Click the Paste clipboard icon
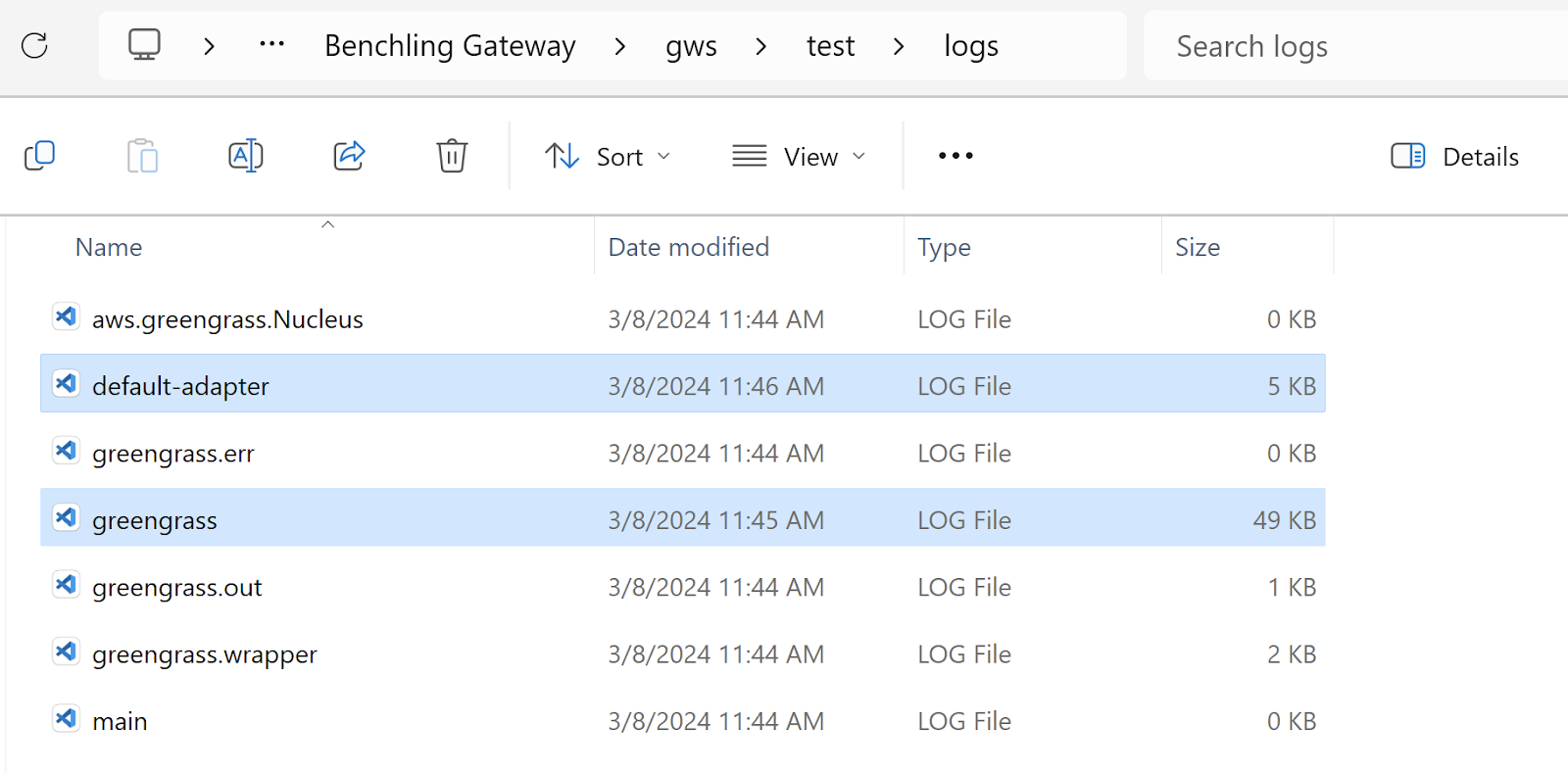Viewport: 1568px width, 773px height. point(142,156)
